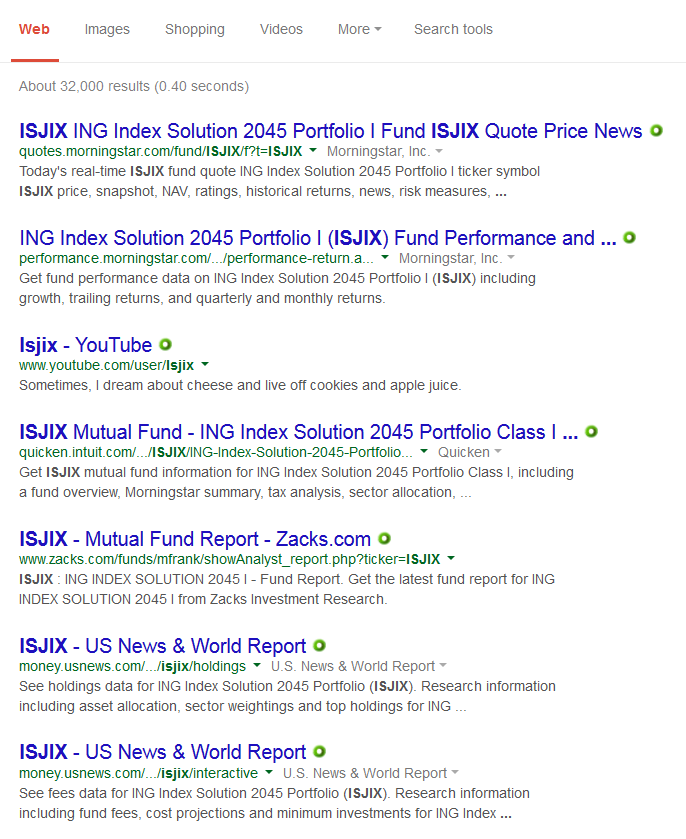Open ISJIX US News holdings result title

click(163, 646)
